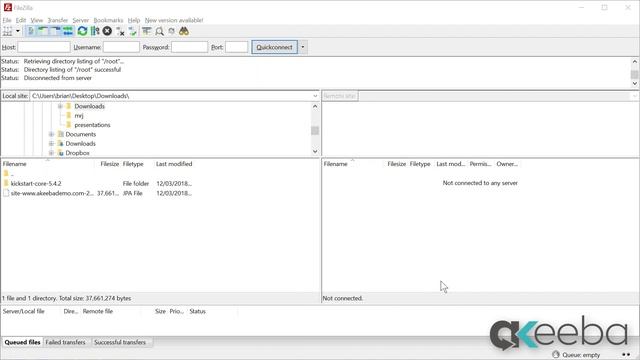Switch to the Failed transfers tab
This screenshot has width=640, height=360.
tap(65, 342)
